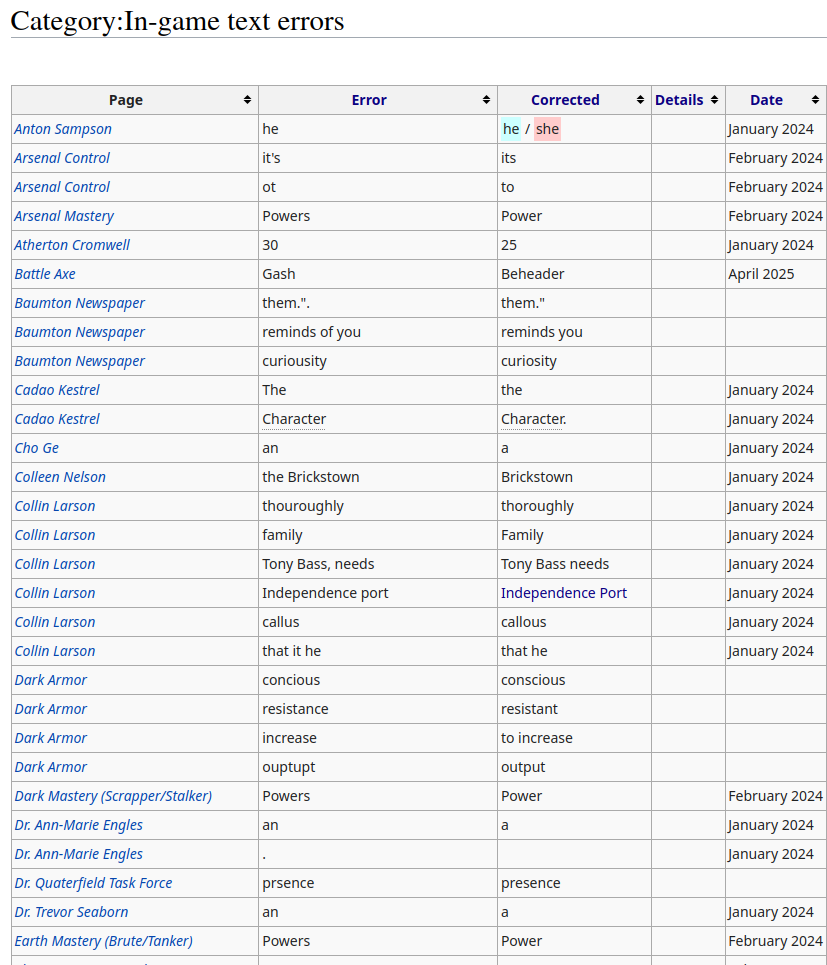The height and width of the screenshot is (965, 827).
Task: Visit Dr. Quaterfield Task Force page
Action: [x=93, y=883]
